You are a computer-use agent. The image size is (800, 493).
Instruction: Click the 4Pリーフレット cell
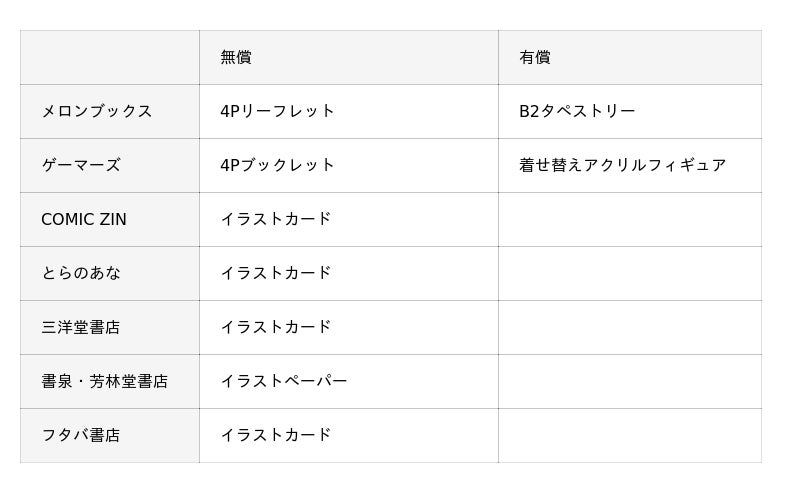tap(278, 112)
